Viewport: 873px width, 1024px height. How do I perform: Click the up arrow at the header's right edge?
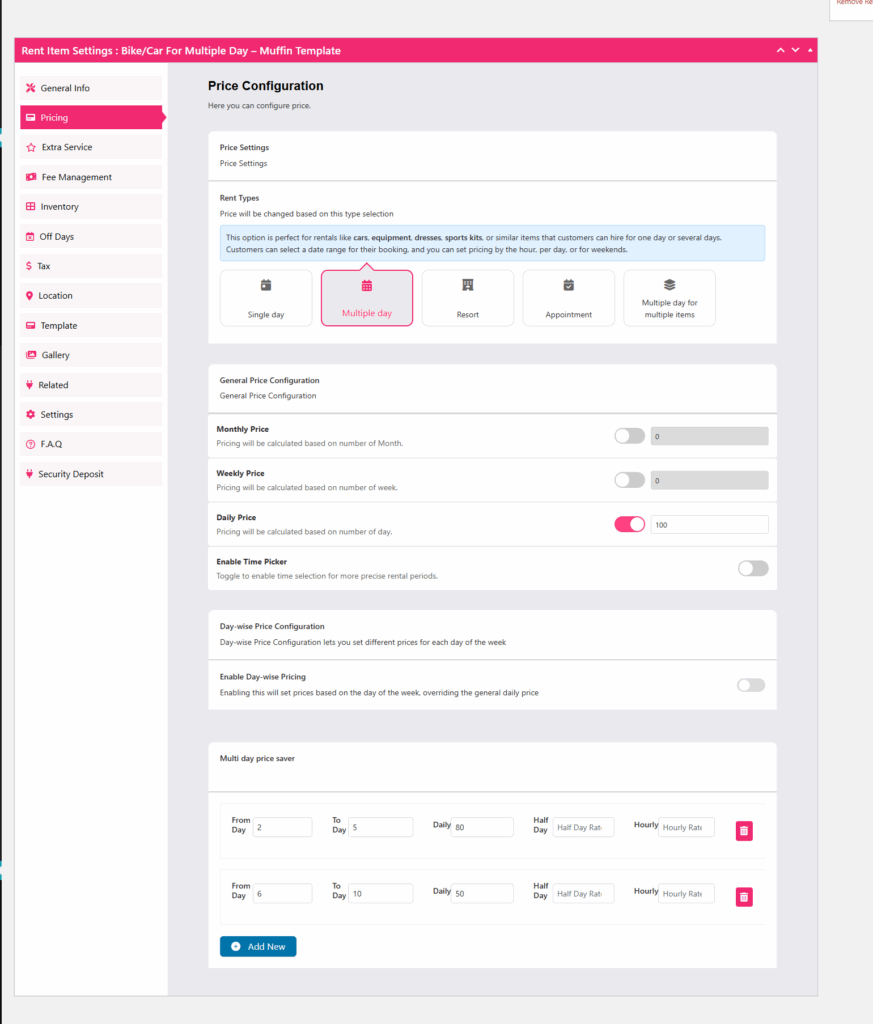coord(810,49)
